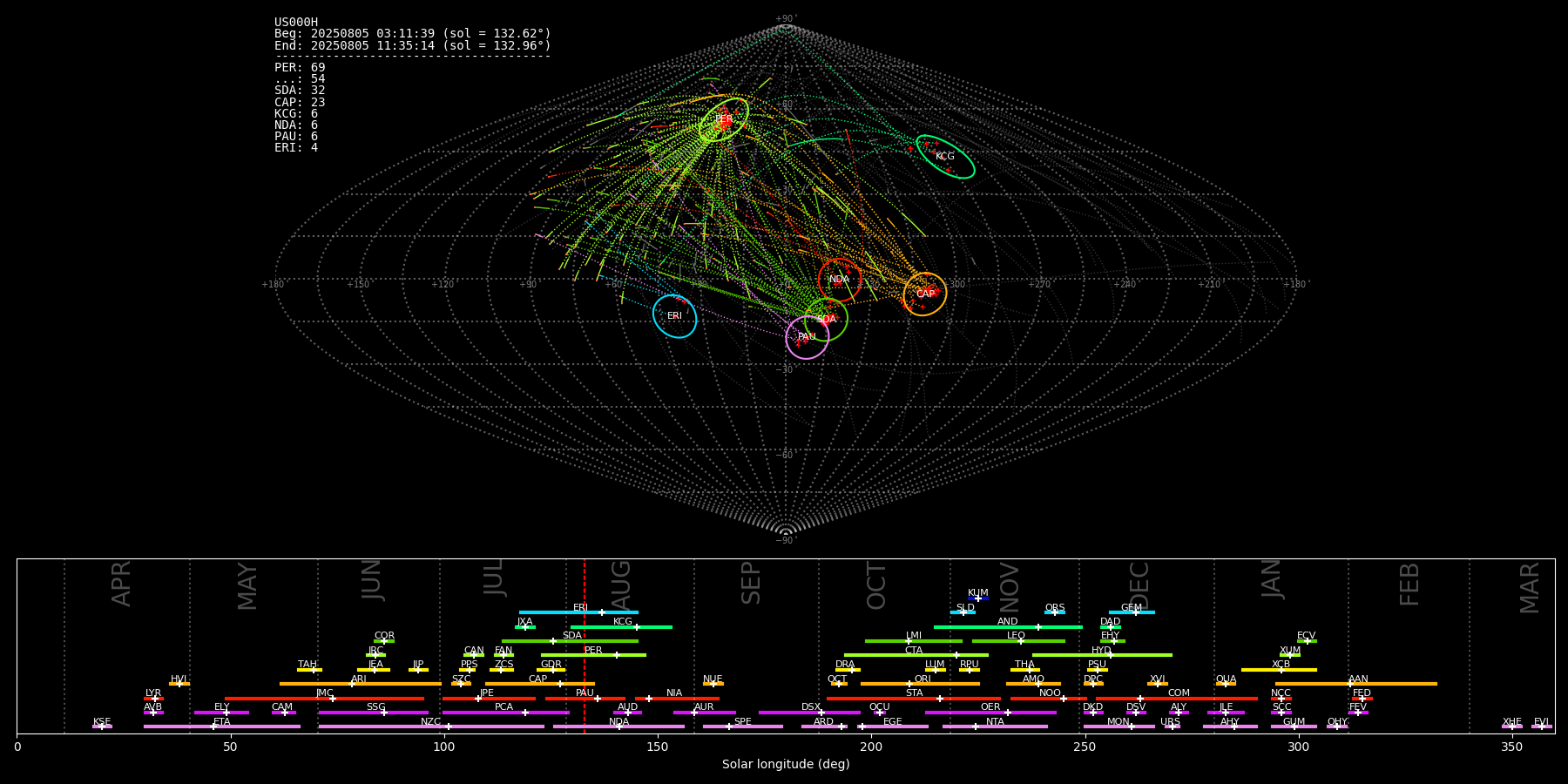This screenshot has height=784, width=1568.
Task: Select the EVI shower marker on timeline
Action: coord(1542,727)
